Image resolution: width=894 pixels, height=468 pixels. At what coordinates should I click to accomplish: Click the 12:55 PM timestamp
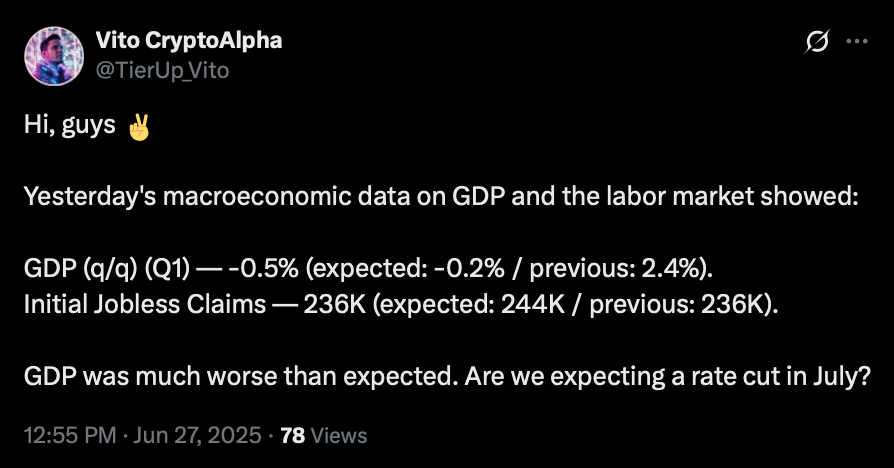coord(70,436)
